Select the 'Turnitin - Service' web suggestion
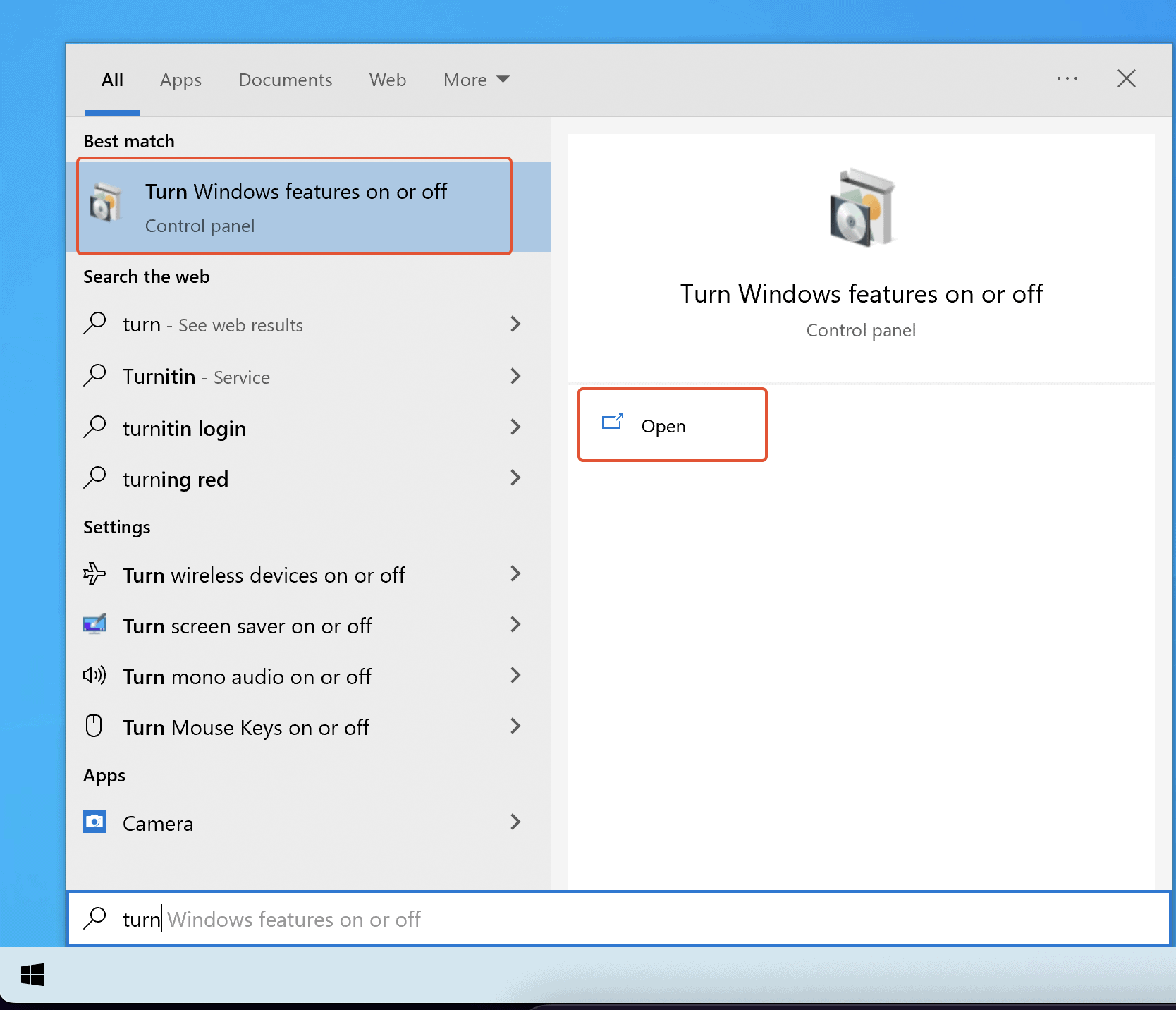This screenshot has height=1010, width=1176. tap(308, 376)
